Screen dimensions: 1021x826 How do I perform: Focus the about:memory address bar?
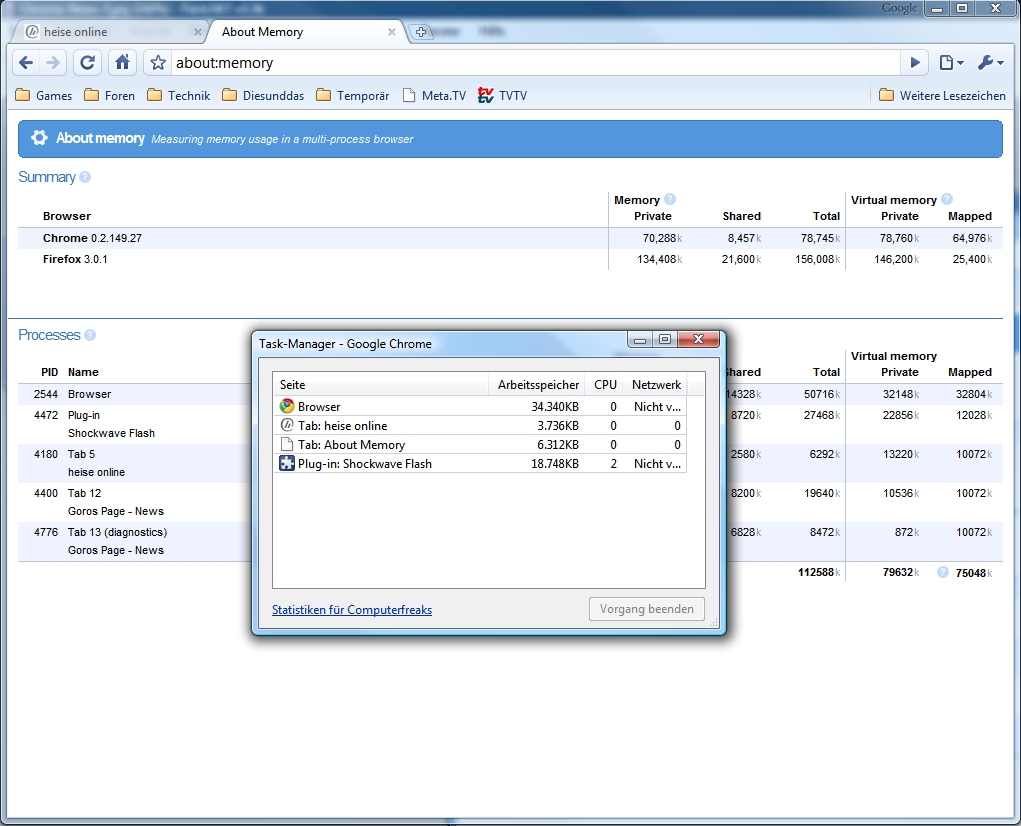(x=534, y=62)
